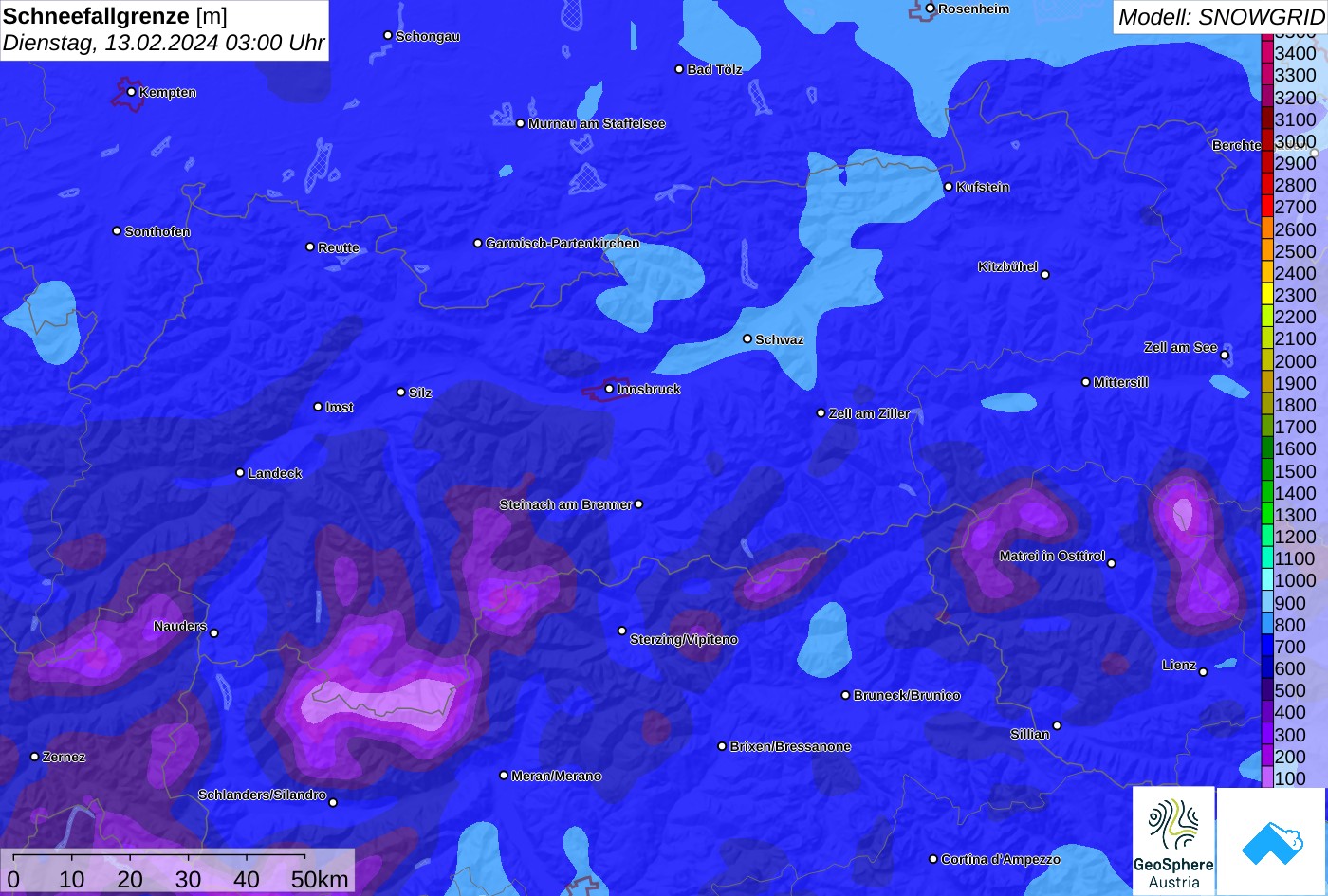Click the Sterzing/Vipiteno label
Viewport: 1328px width, 896px height.
pos(684,639)
